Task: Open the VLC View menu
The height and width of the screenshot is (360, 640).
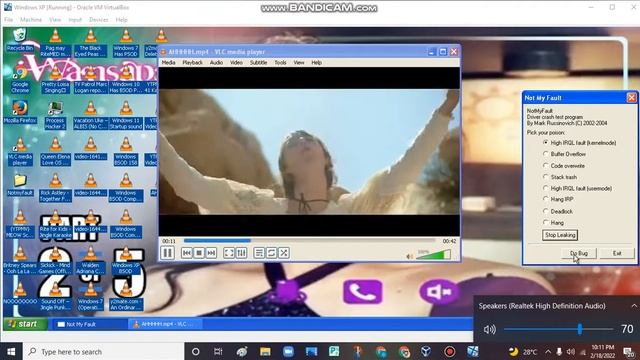Action: pos(299,62)
